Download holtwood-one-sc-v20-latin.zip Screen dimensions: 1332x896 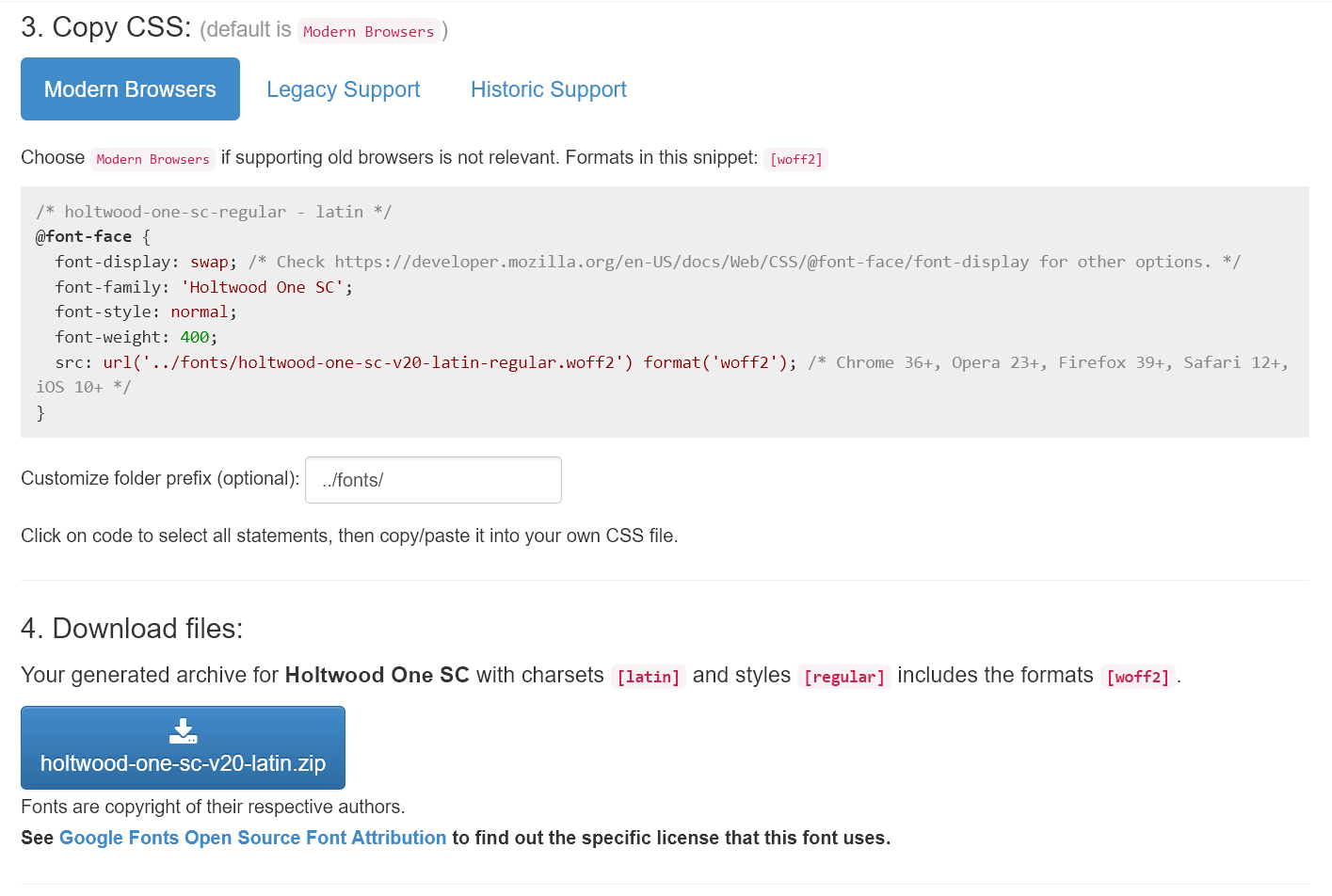[x=183, y=762]
